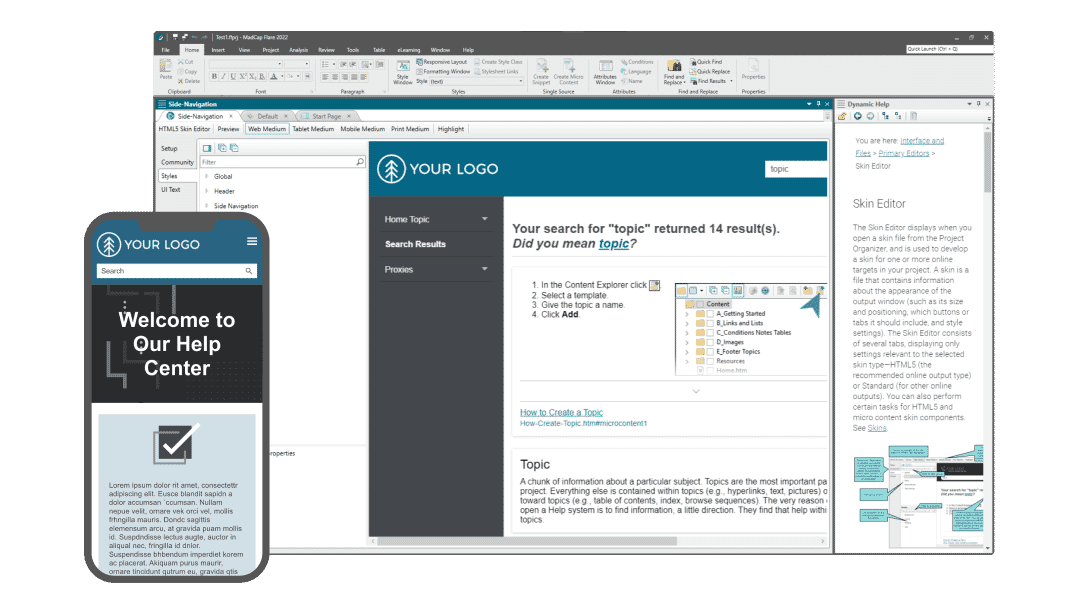Click the Paste icon in Clipboard group
Viewport: 1080px width, 600px height.
point(165,70)
